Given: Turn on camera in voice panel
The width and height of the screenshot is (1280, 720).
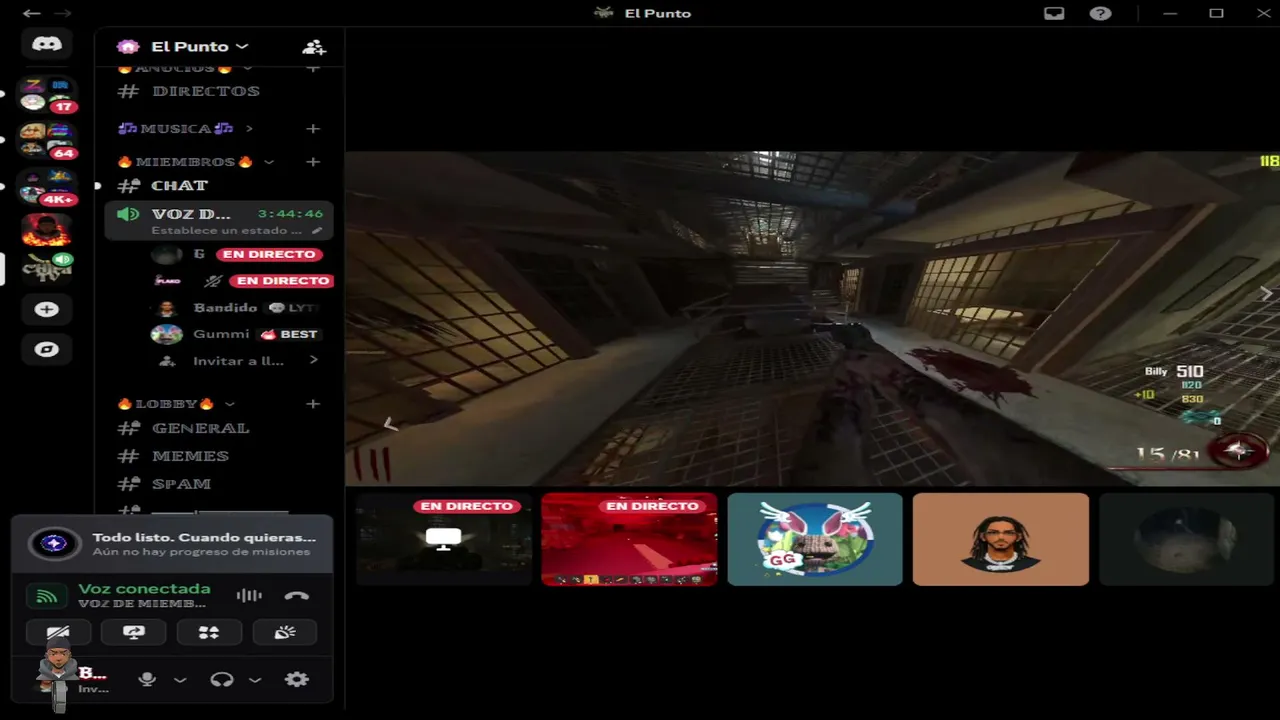Looking at the screenshot, I should pos(58,632).
